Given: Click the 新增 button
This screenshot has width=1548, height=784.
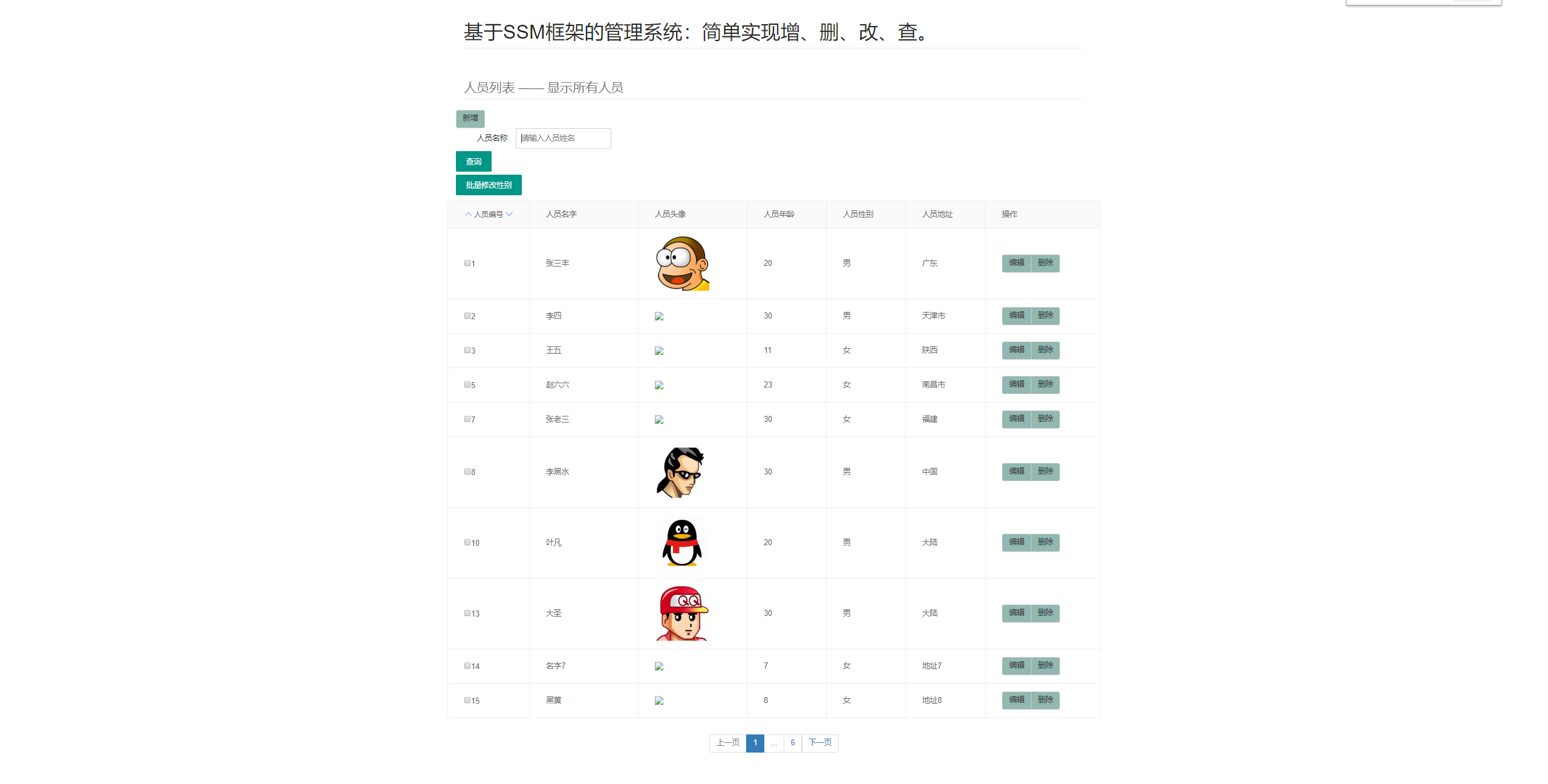Looking at the screenshot, I should (470, 118).
